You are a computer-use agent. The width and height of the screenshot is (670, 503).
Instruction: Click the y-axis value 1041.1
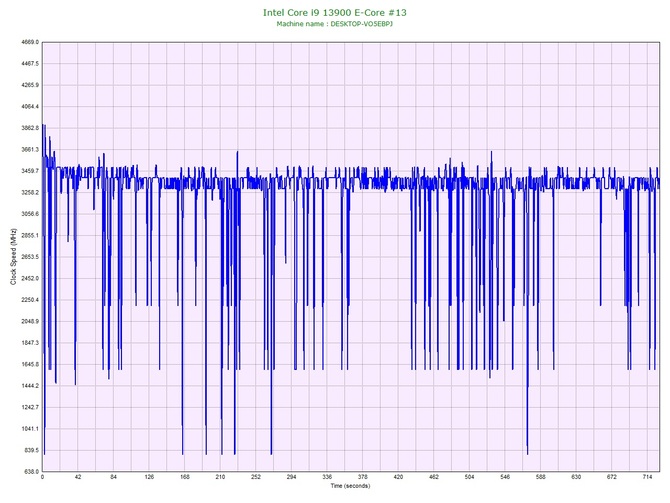[x=30, y=429]
